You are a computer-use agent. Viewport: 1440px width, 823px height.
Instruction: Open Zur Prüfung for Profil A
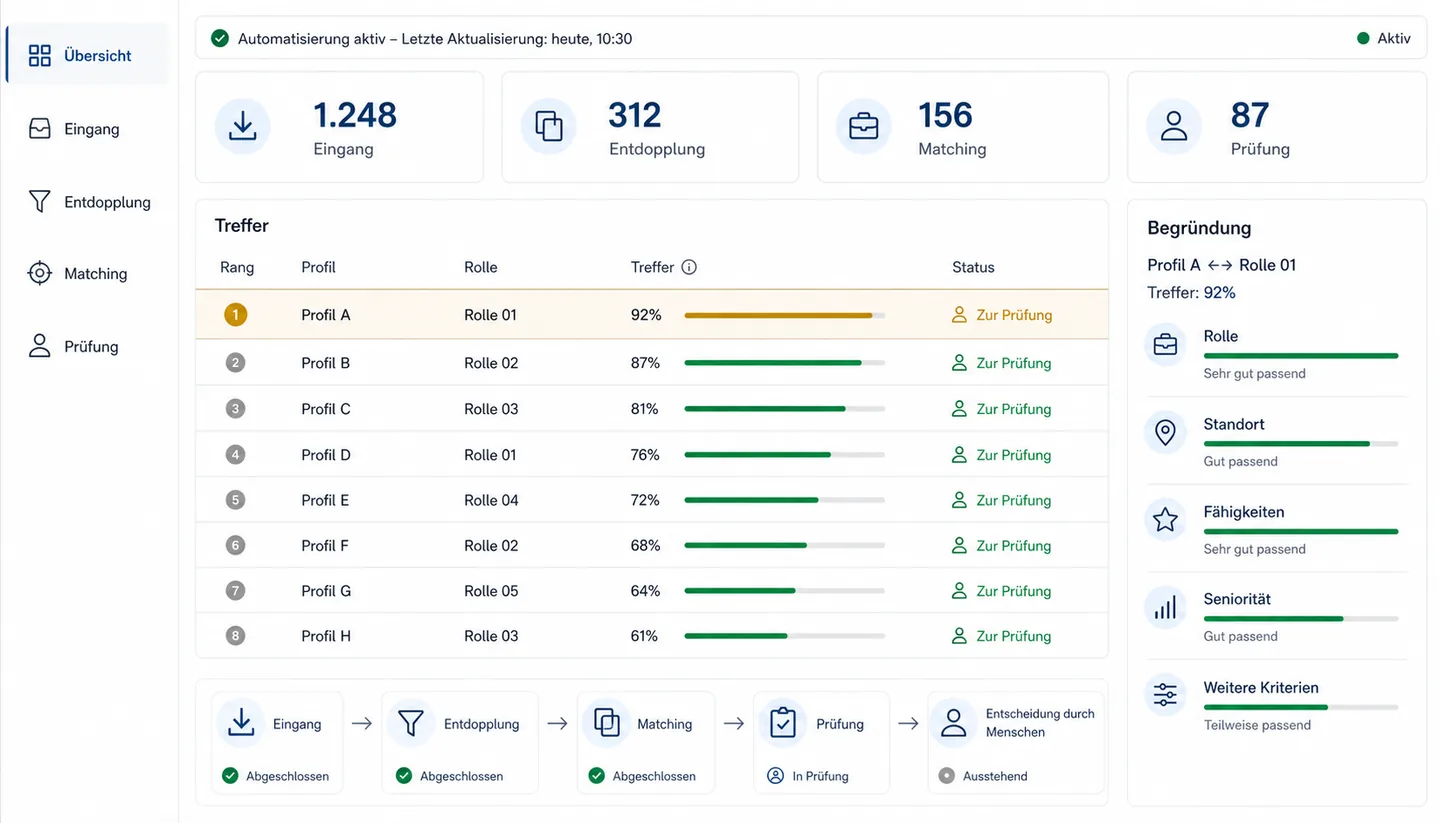click(x=1002, y=315)
